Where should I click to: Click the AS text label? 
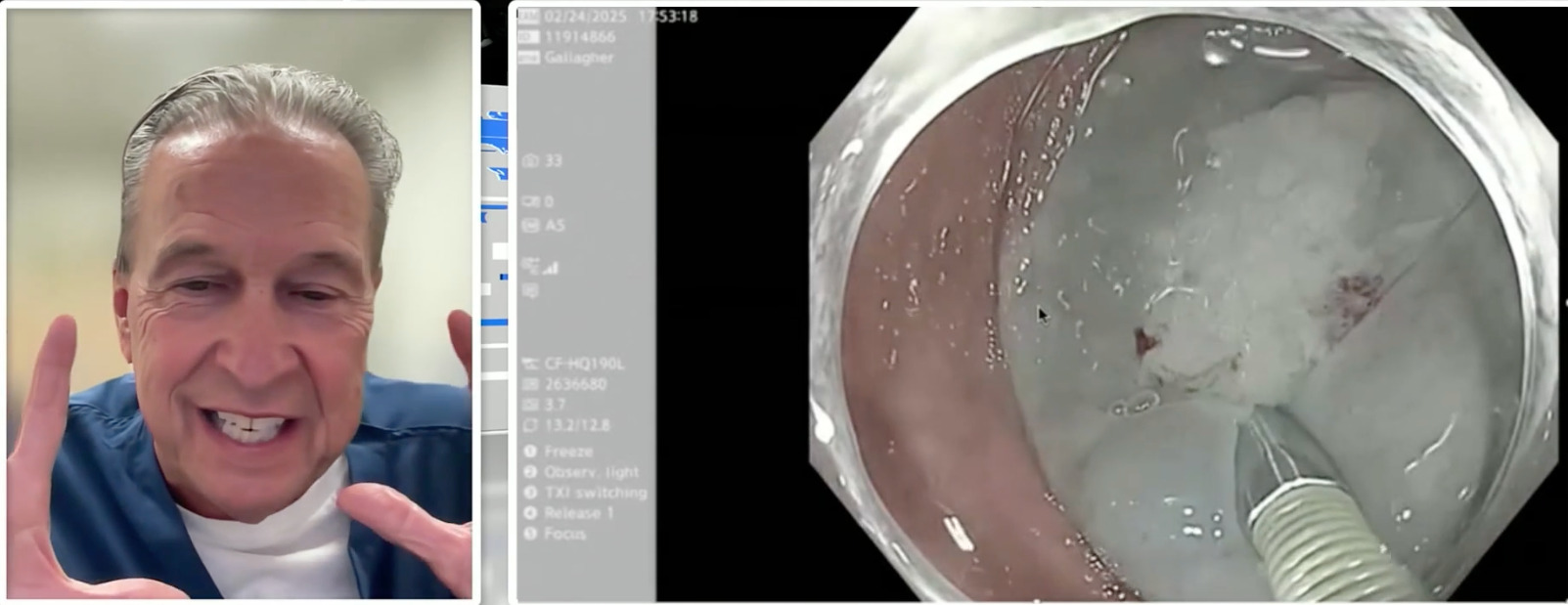coord(555,226)
